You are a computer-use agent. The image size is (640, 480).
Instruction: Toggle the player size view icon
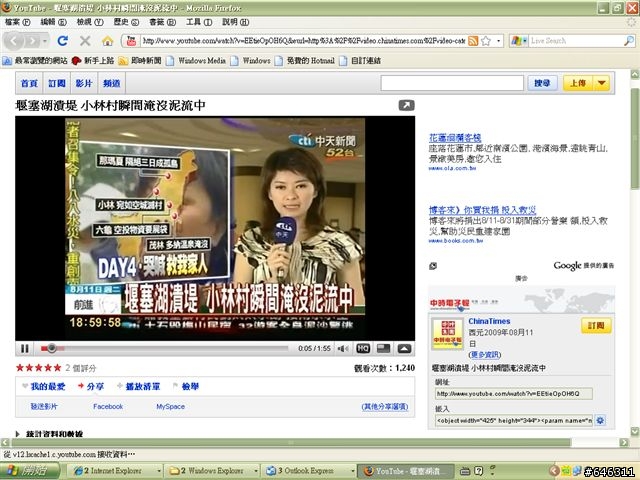point(383,348)
